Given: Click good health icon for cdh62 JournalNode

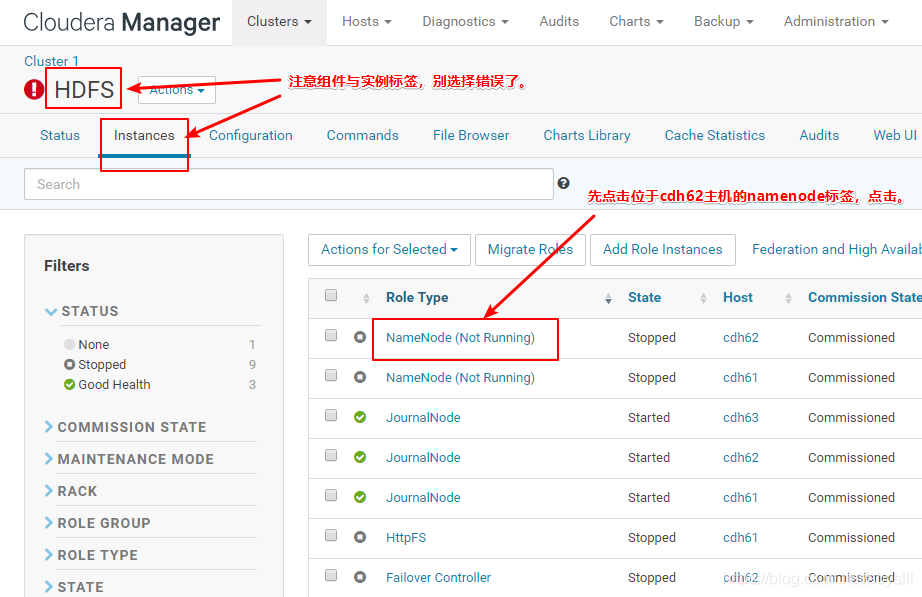Looking at the screenshot, I should (360, 457).
